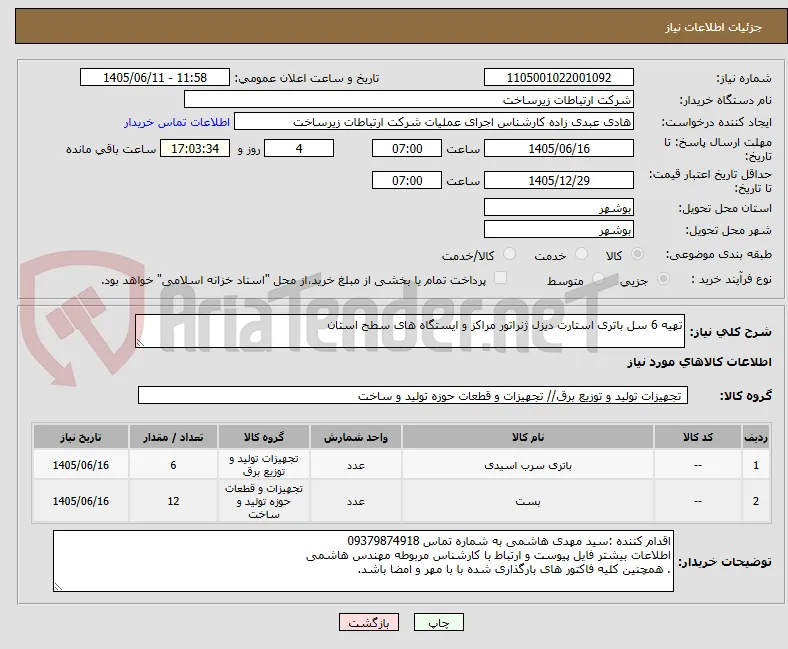788x649 pixels.
Task: Click remaining time field 17:03:34
Action: [195, 148]
